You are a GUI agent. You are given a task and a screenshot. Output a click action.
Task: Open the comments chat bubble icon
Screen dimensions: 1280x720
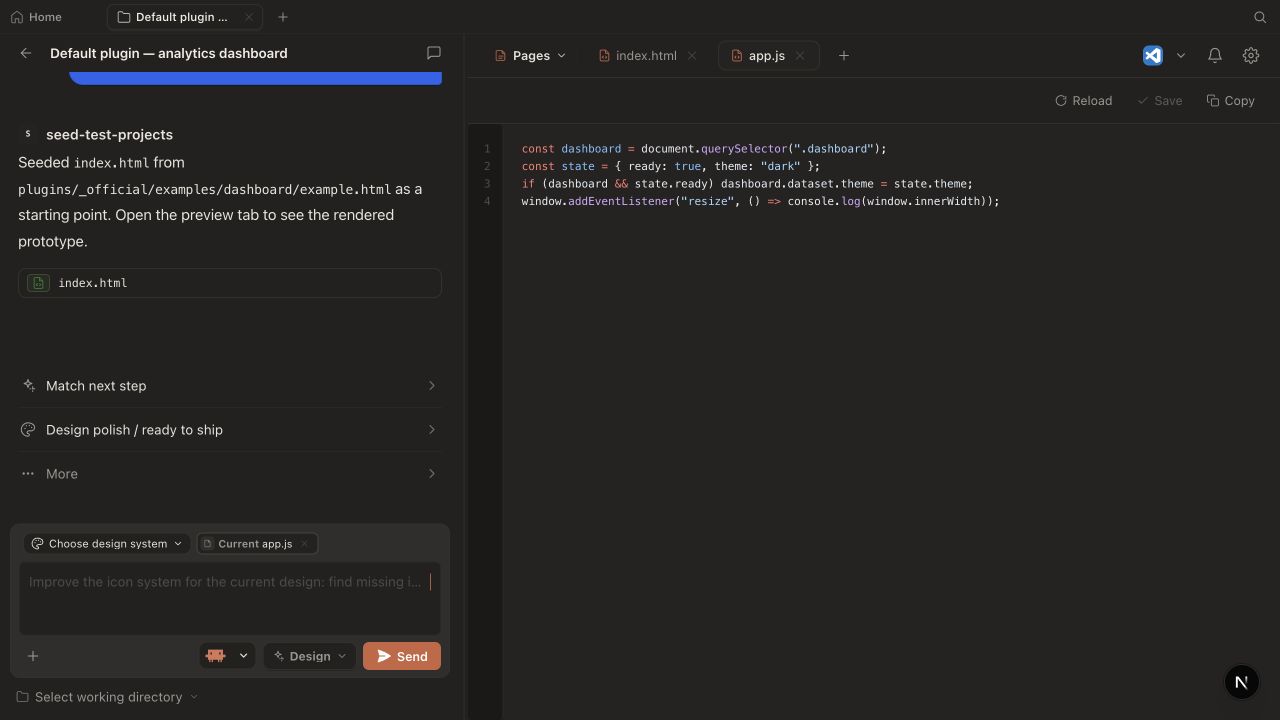434,53
